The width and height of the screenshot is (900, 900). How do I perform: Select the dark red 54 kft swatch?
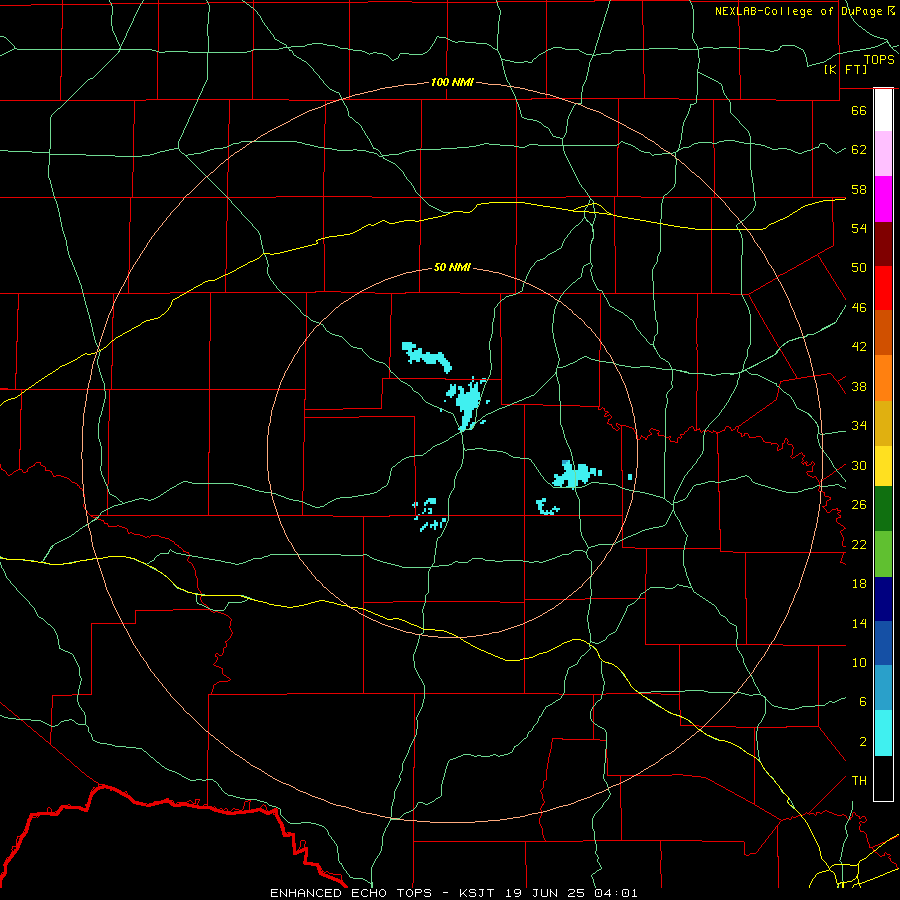pyautogui.click(x=883, y=244)
